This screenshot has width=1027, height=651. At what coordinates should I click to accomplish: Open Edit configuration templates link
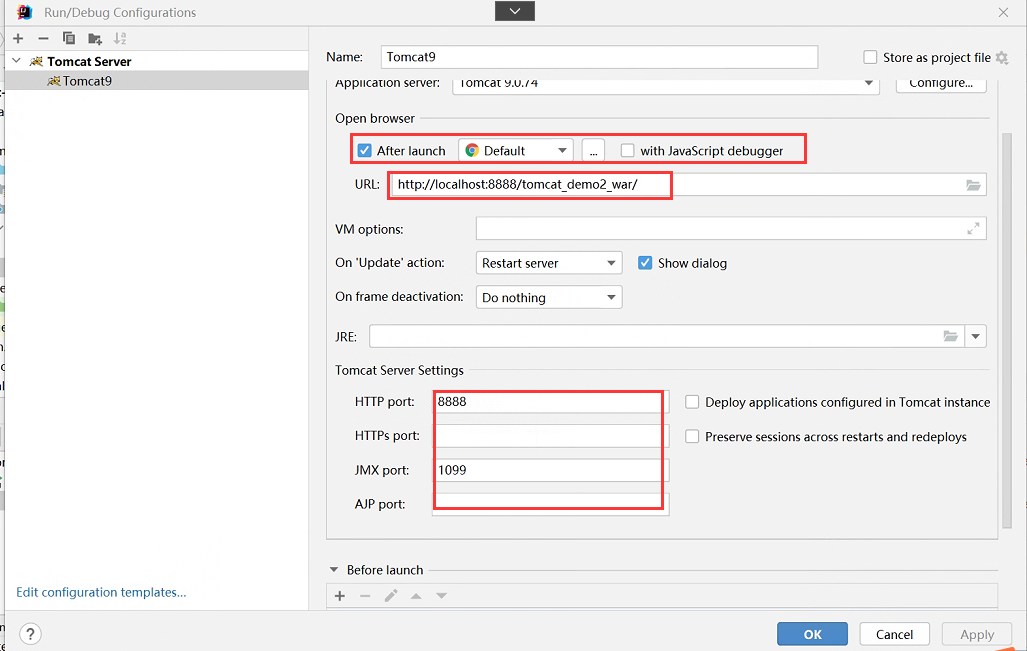click(101, 592)
